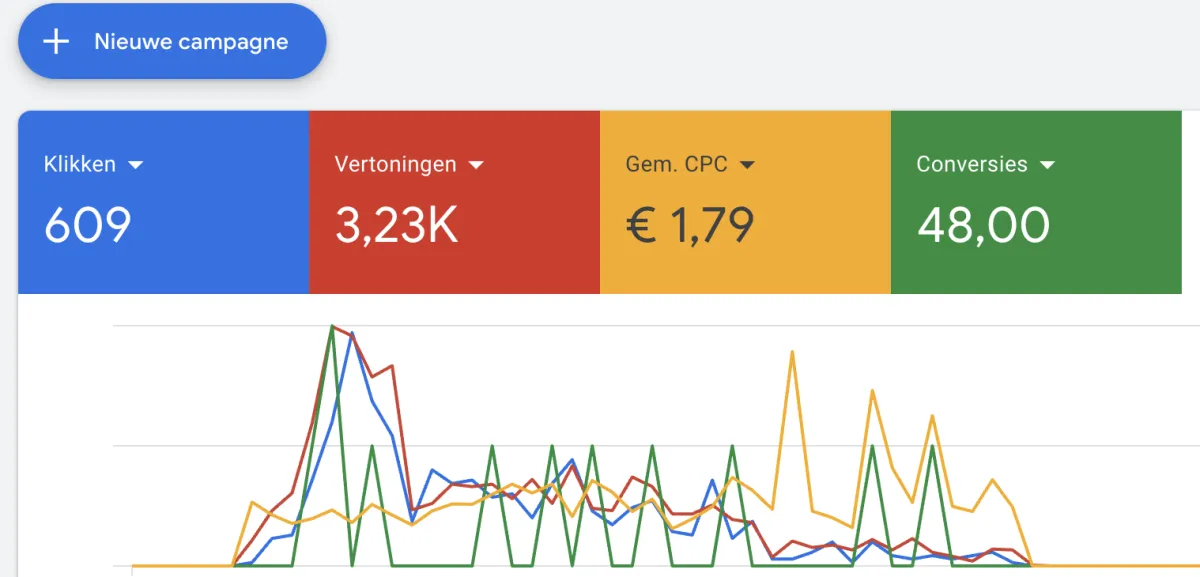
Task: Click the highest green Conversies line peak
Action: 332,327
